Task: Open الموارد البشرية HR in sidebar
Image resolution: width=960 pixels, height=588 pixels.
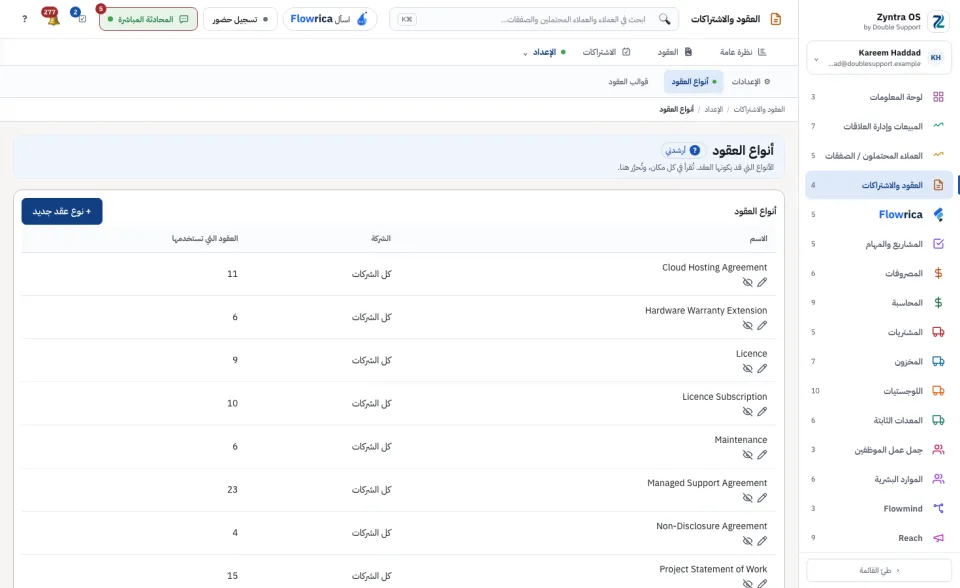Action: (x=879, y=479)
